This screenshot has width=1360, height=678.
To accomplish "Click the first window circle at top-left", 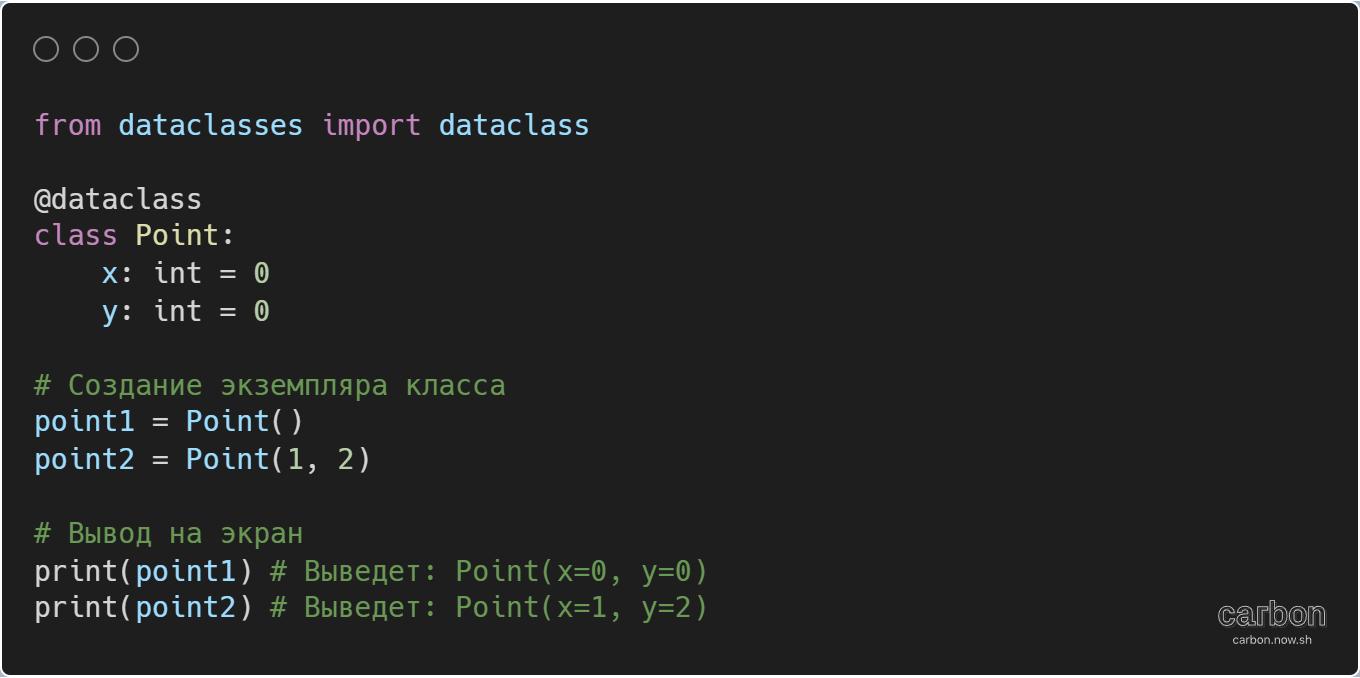I will pyautogui.click(x=46, y=49).
